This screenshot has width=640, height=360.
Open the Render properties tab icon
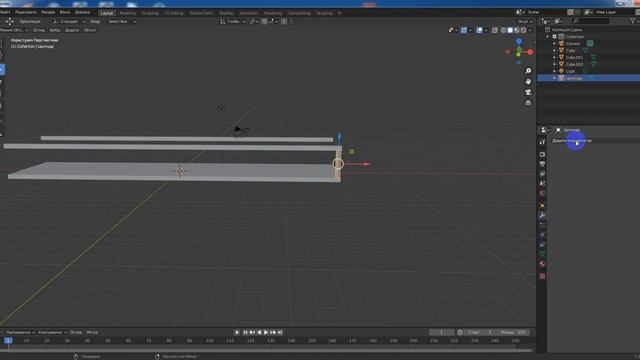[x=542, y=155]
